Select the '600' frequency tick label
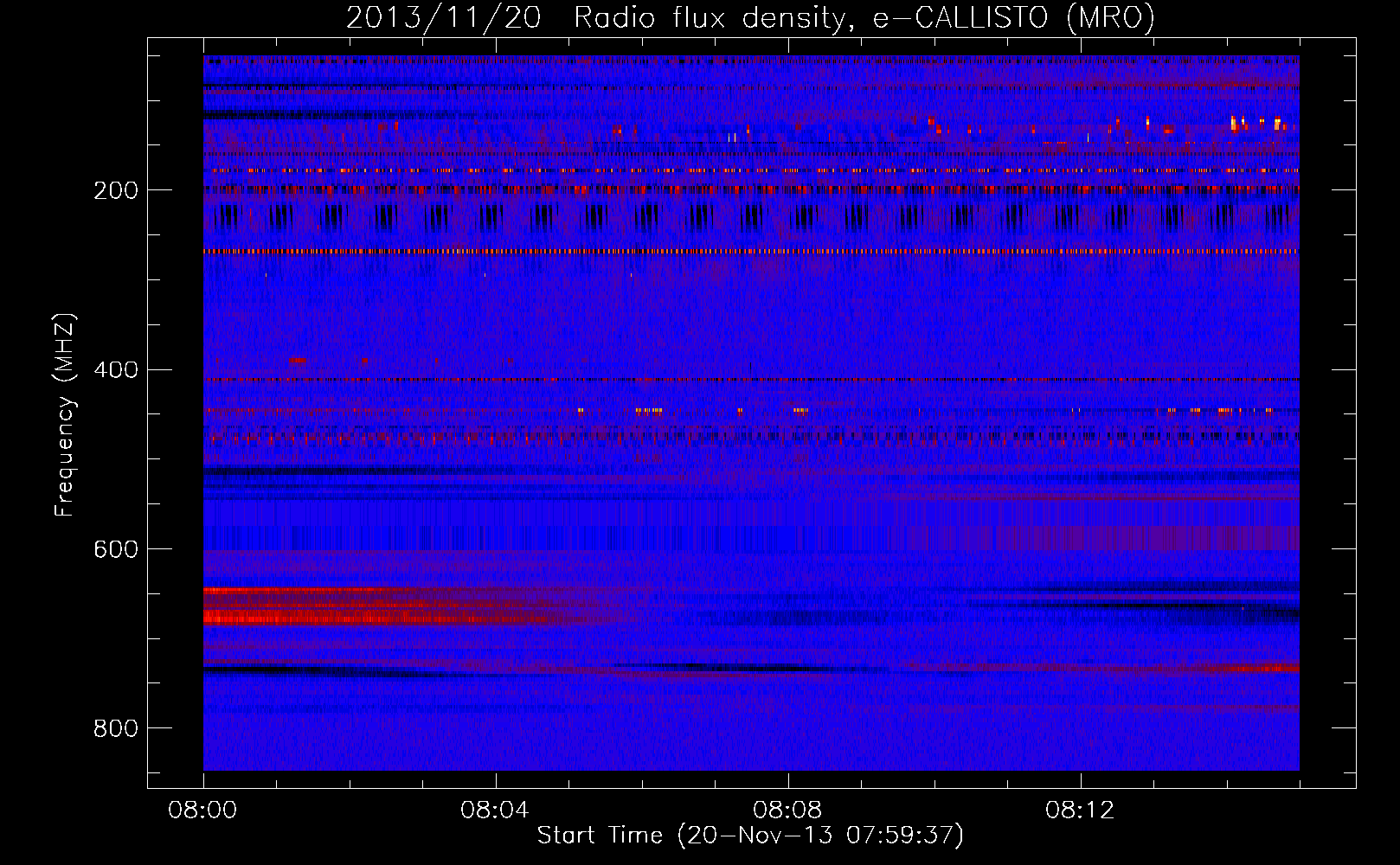Screen dimensions: 1400x865 coord(116,550)
